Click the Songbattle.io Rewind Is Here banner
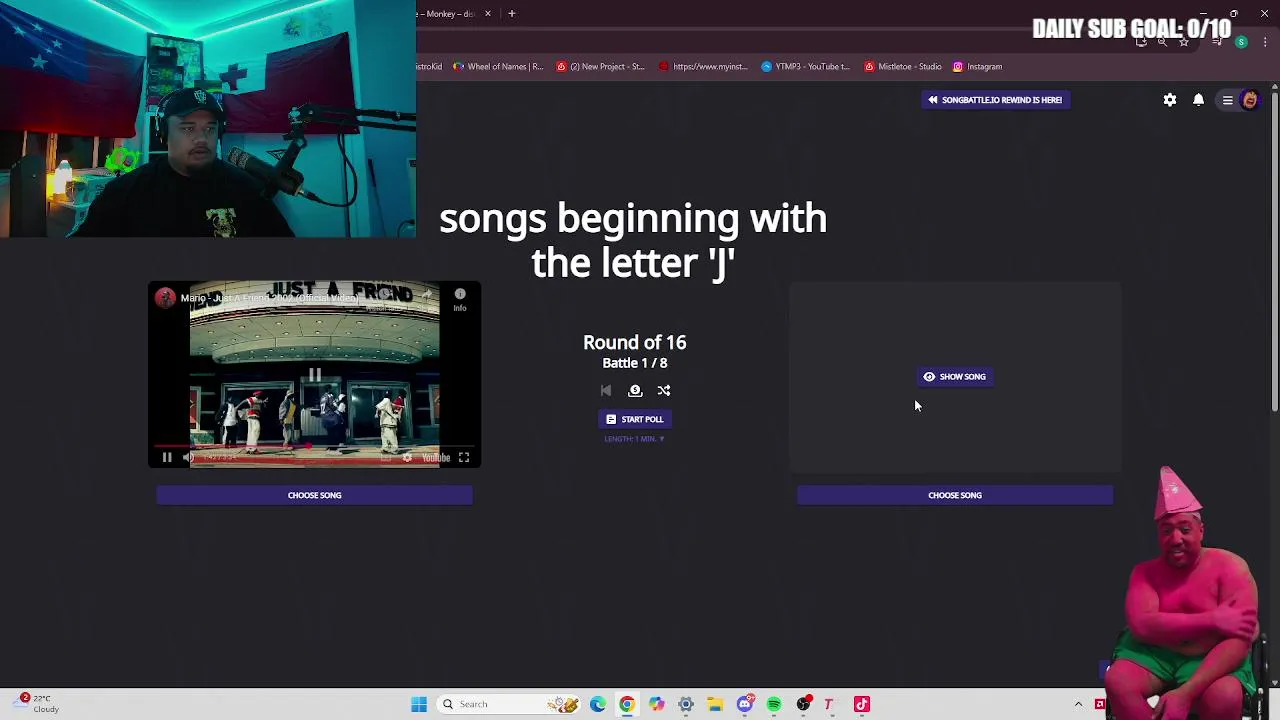Viewport: 1280px width, 720px height. point(995,100)
